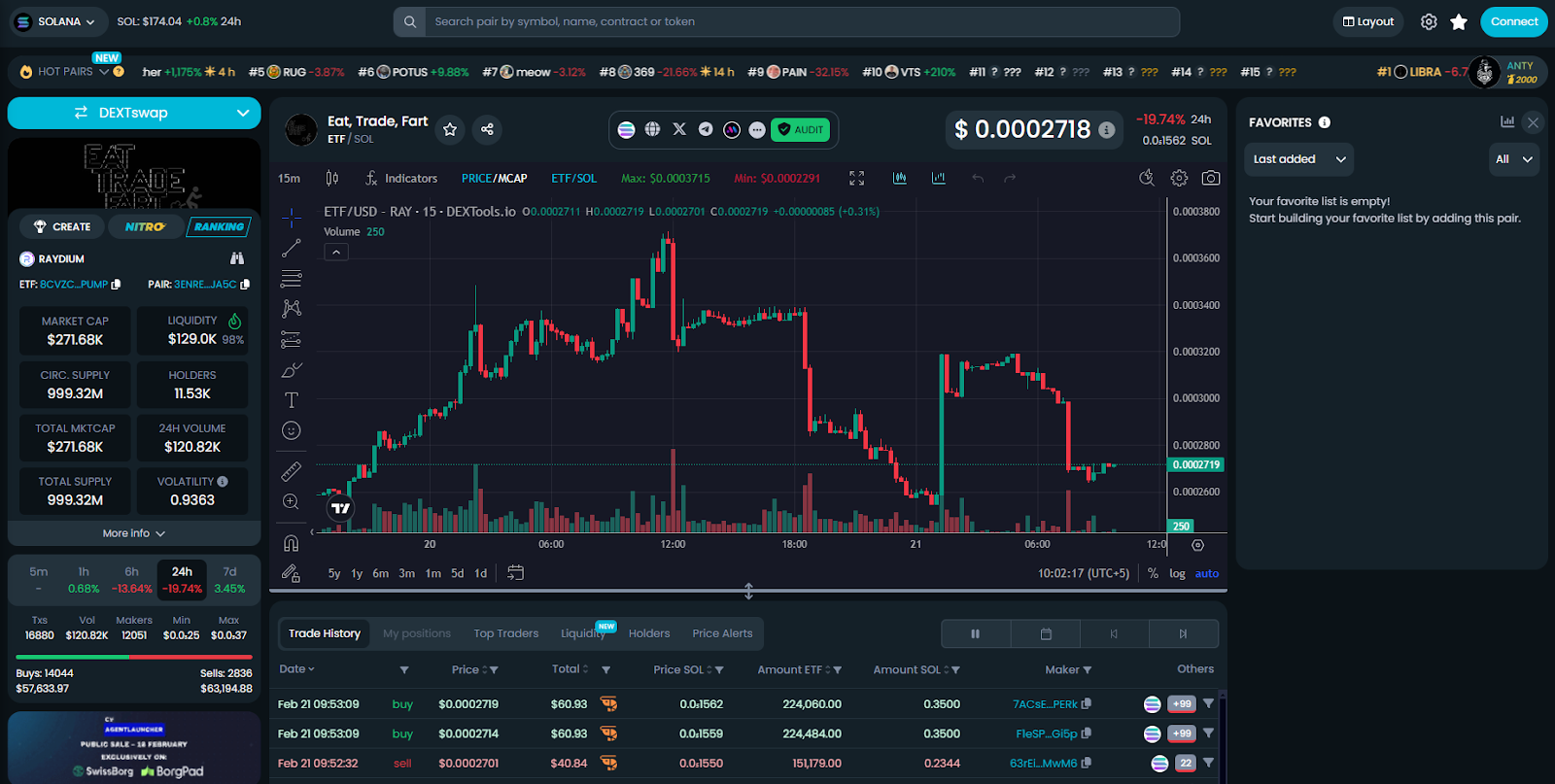
Task: Expand More info section
Action: [x=134, y=533]
